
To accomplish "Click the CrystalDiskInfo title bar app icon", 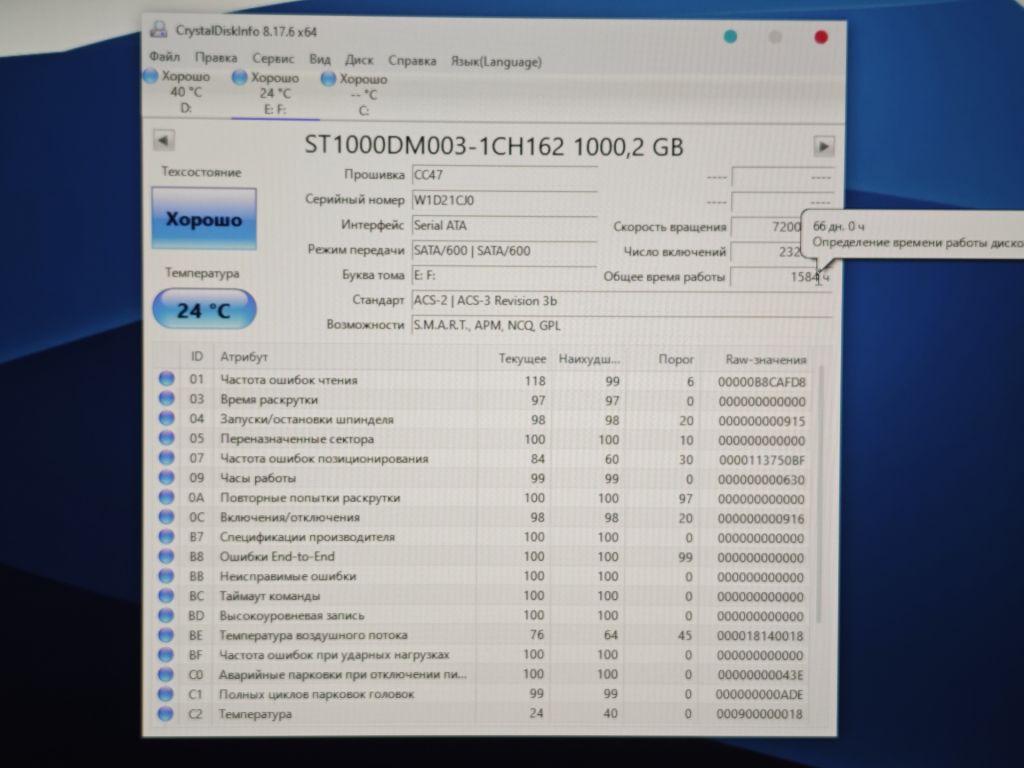I will (x=159, y=29).
